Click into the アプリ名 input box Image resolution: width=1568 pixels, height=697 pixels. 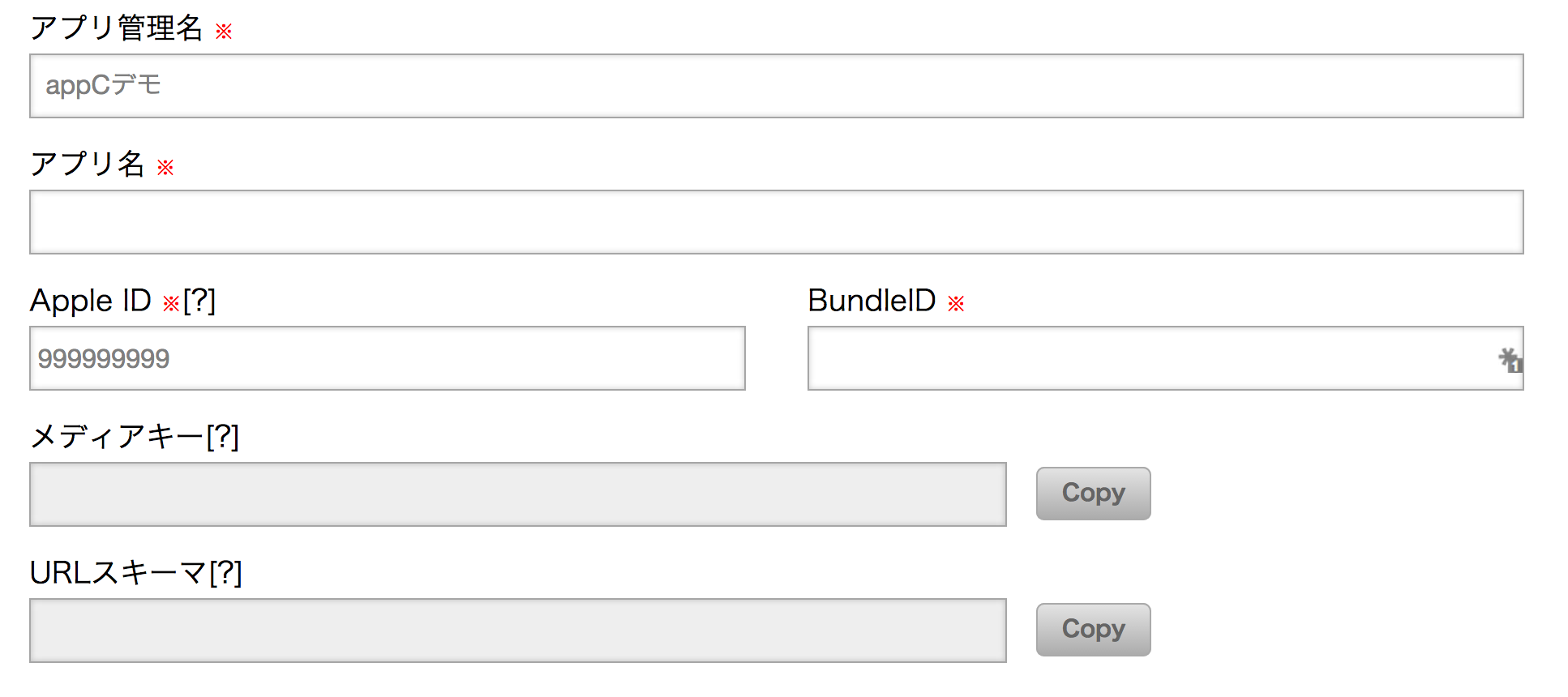[x=776, y=222]
